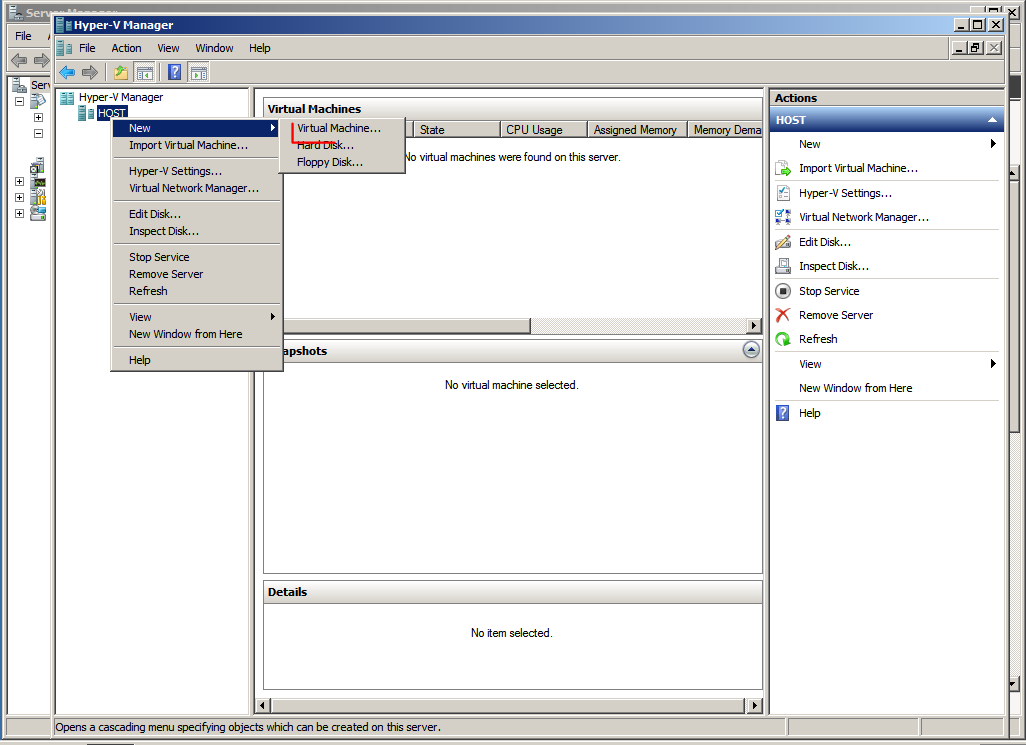Screen dimensions: 1026x745
Task: Expand bottom plus node in Server Manager tree
Action: 20,213
